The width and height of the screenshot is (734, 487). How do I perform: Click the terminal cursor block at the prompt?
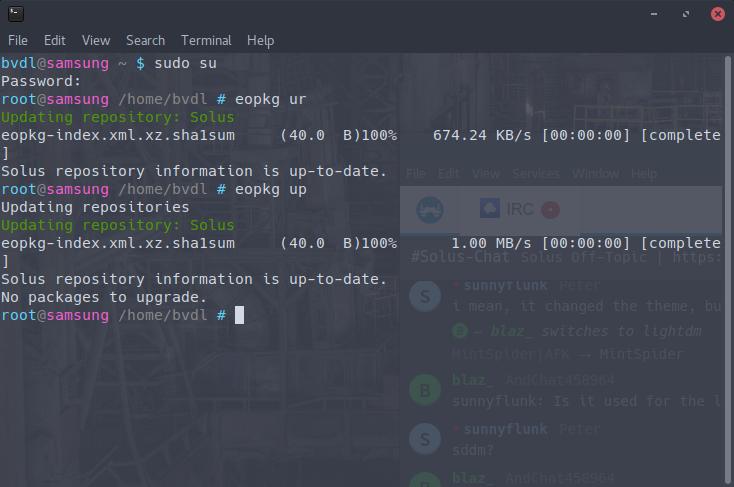[239, 315]
